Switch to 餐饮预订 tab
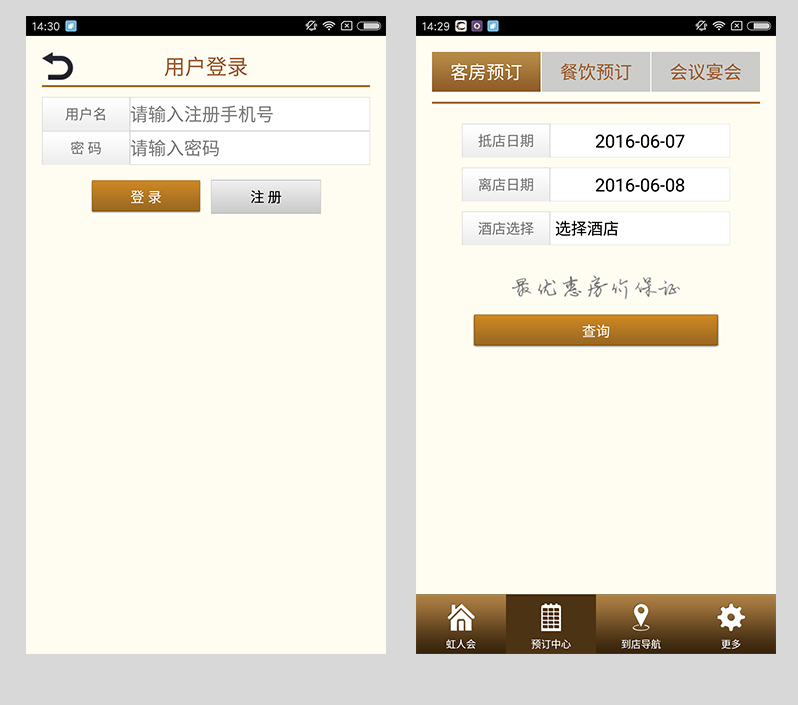This screenshot has width=798, height=705. click(x=596, y=72)
